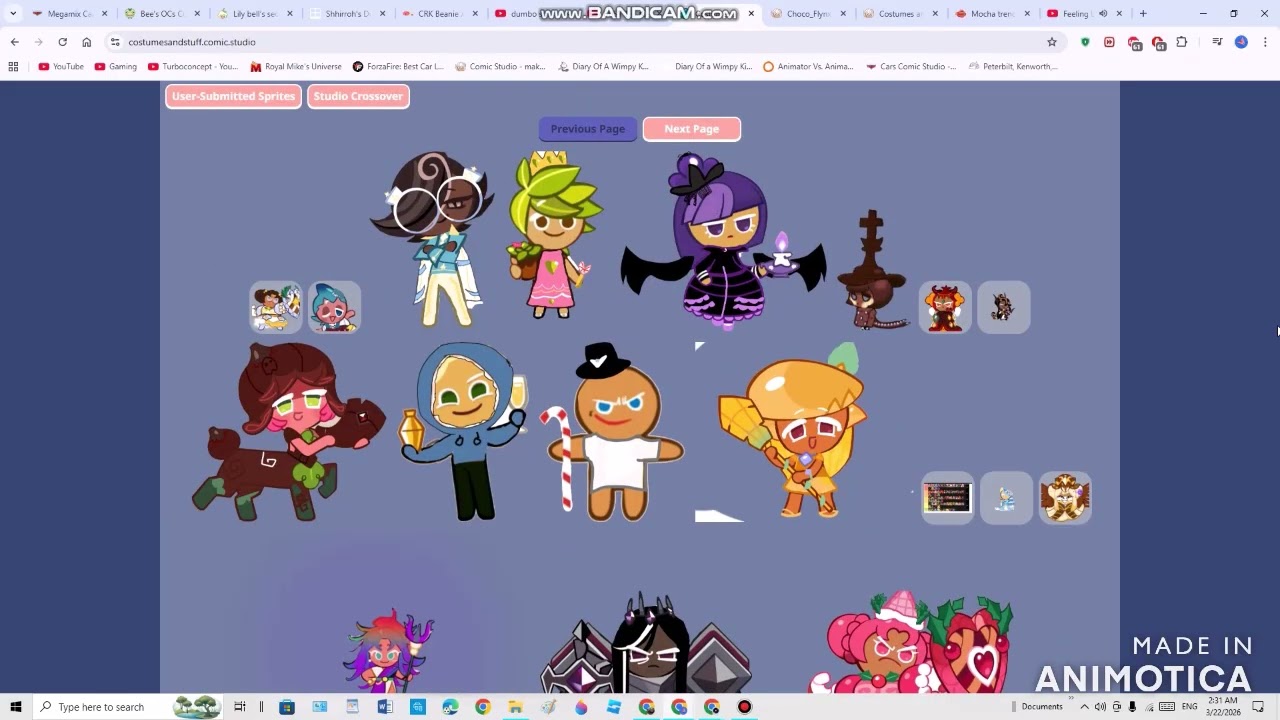Open the winged golden cookie small thumbnail

1065,497
